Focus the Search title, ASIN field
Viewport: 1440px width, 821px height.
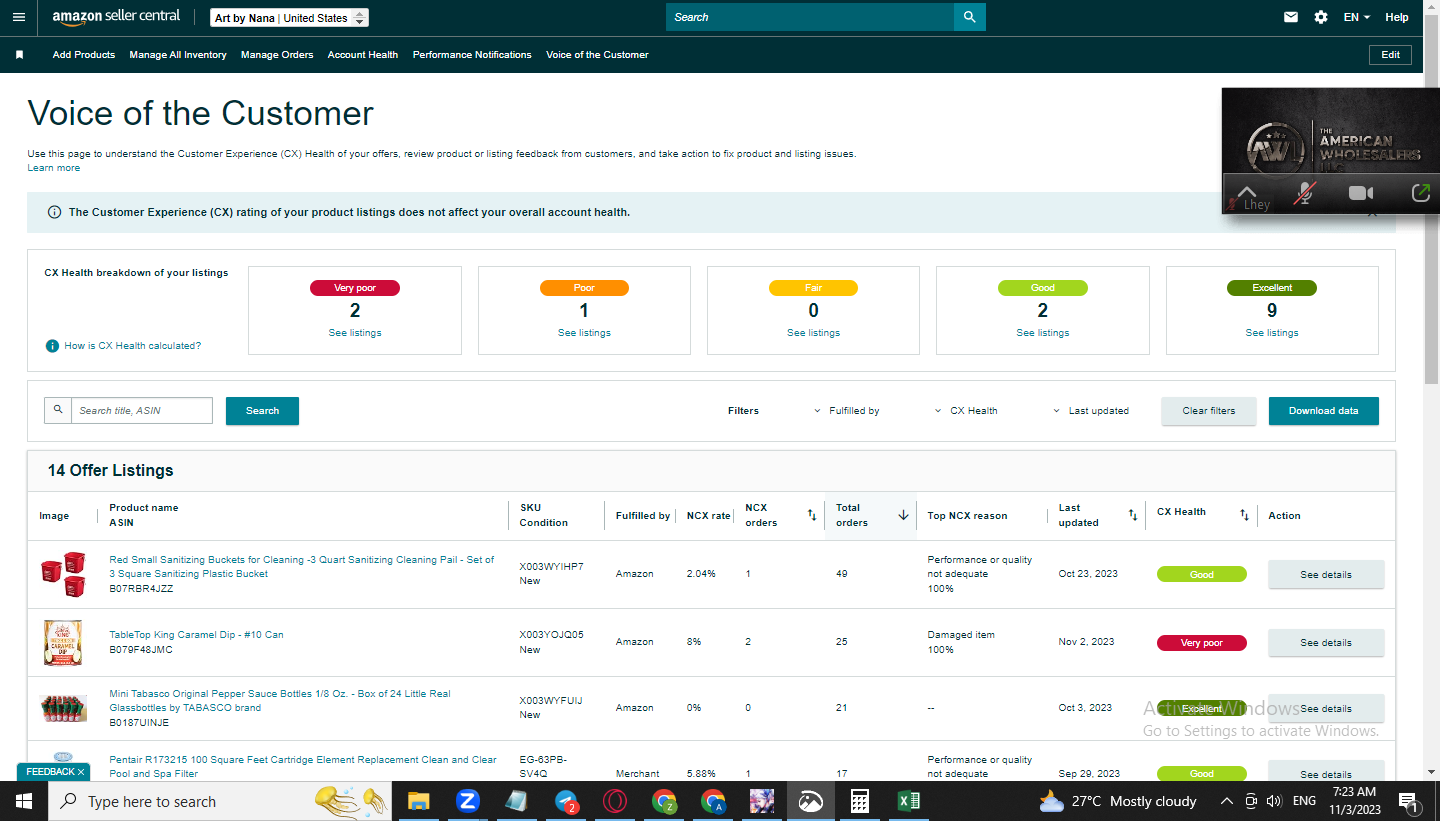[141, 411]
